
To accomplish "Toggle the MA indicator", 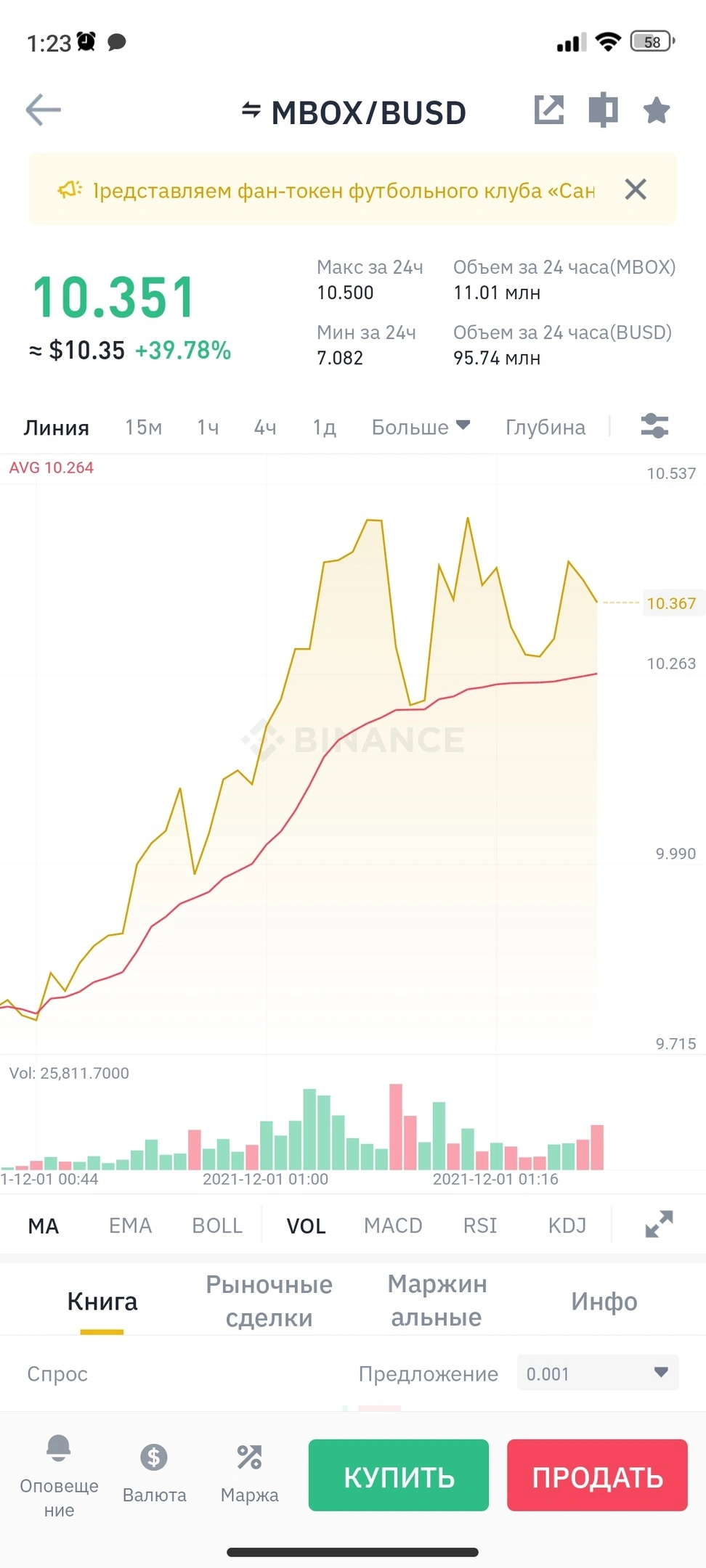I will point(44,1226).
